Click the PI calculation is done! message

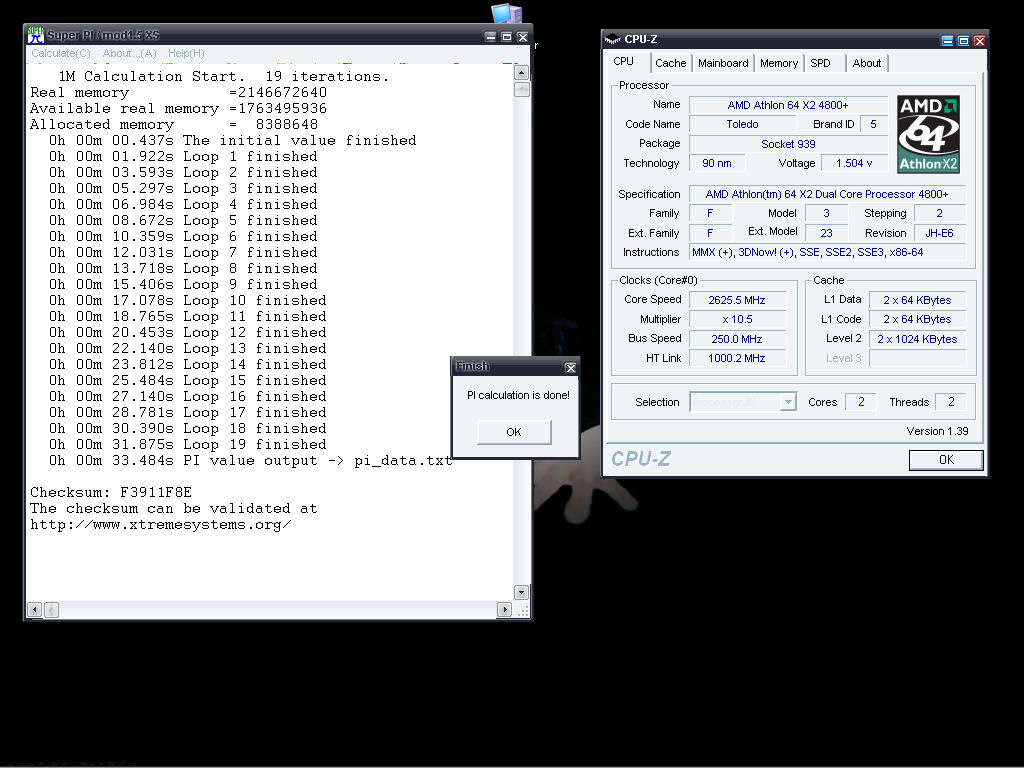[x=519, y=395]
